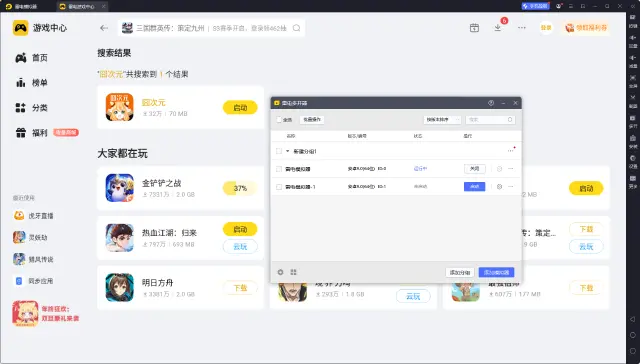Viewport: 640px width, 364px height.
Task: Switch to the first emulator tab in title bar
Action: (22, 6)
